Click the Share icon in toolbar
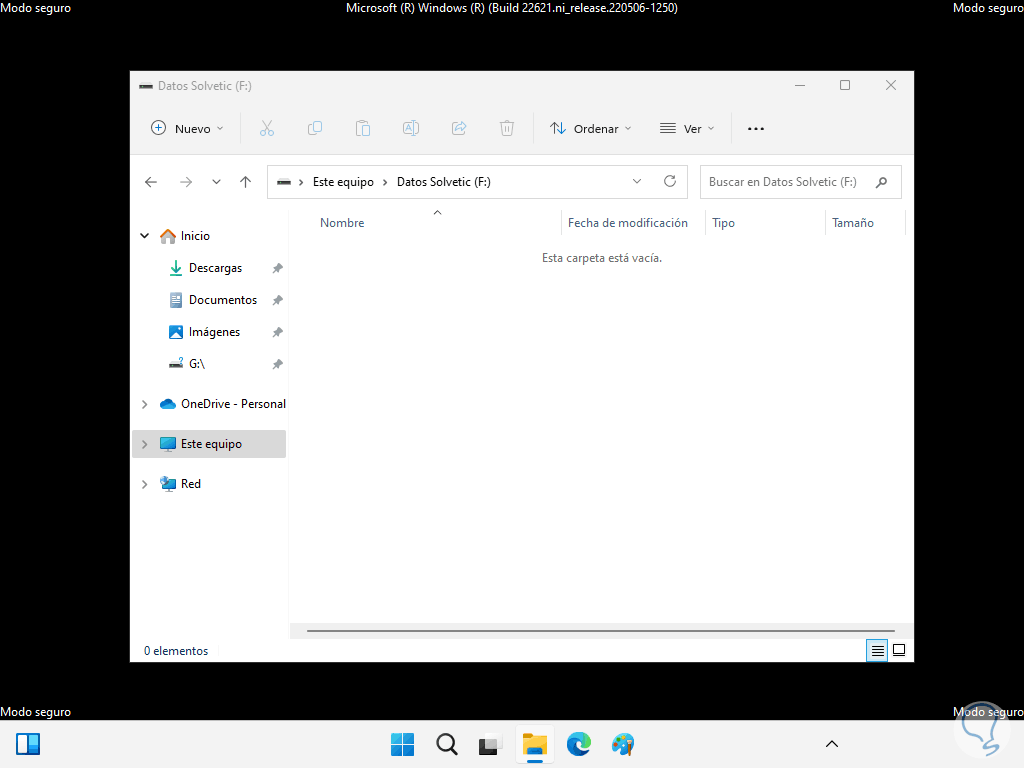 tap(459, 129)
